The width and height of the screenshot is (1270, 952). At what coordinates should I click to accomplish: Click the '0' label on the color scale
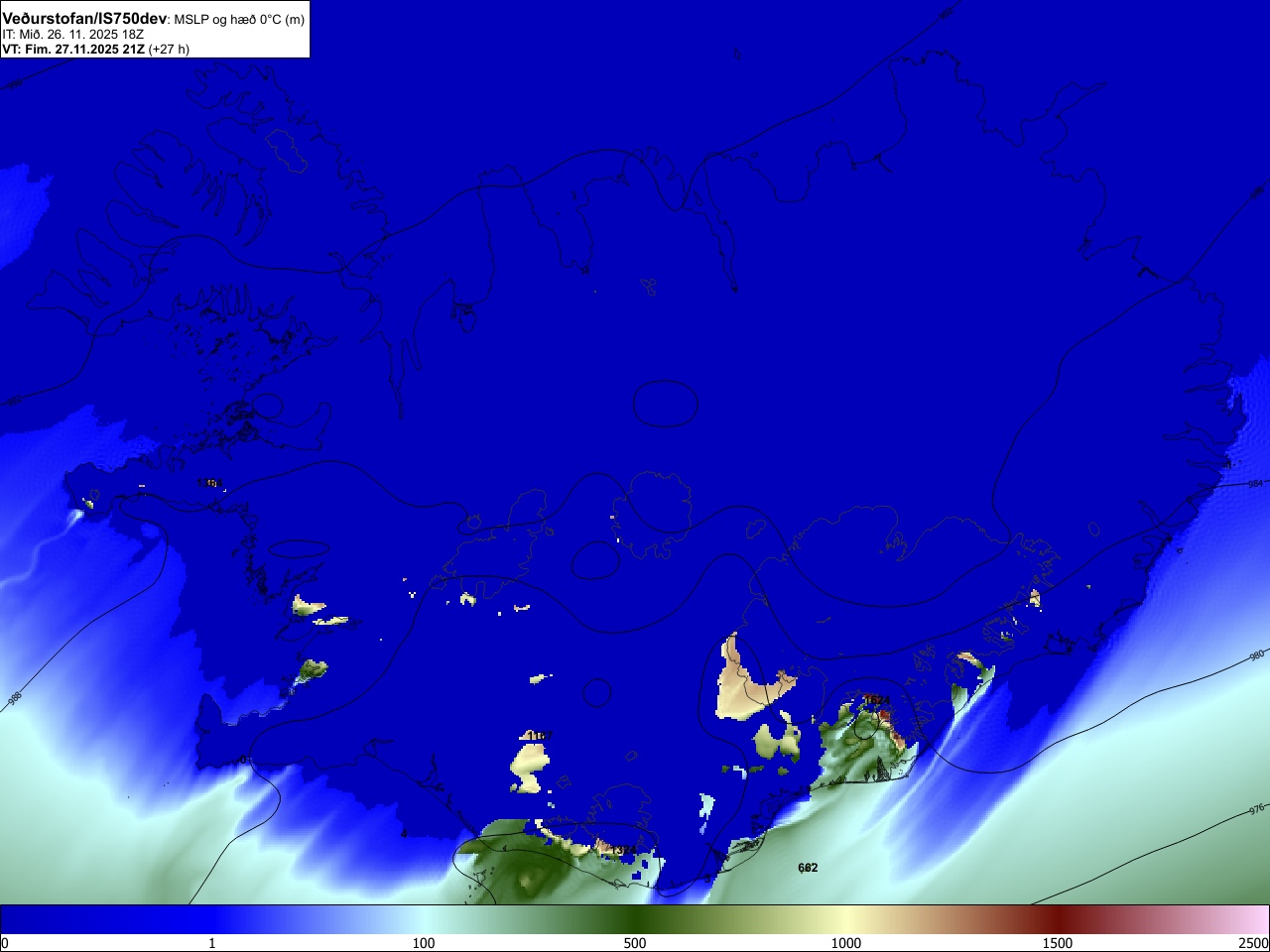coord(5,943)
